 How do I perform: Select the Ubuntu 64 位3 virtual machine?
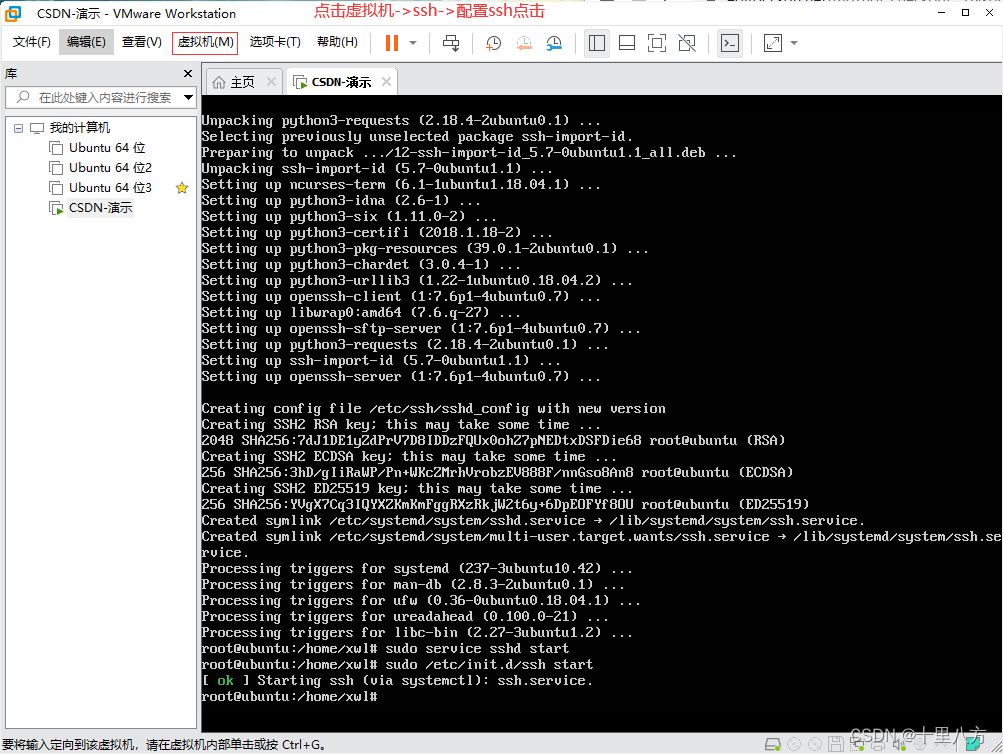pos(110,187)
